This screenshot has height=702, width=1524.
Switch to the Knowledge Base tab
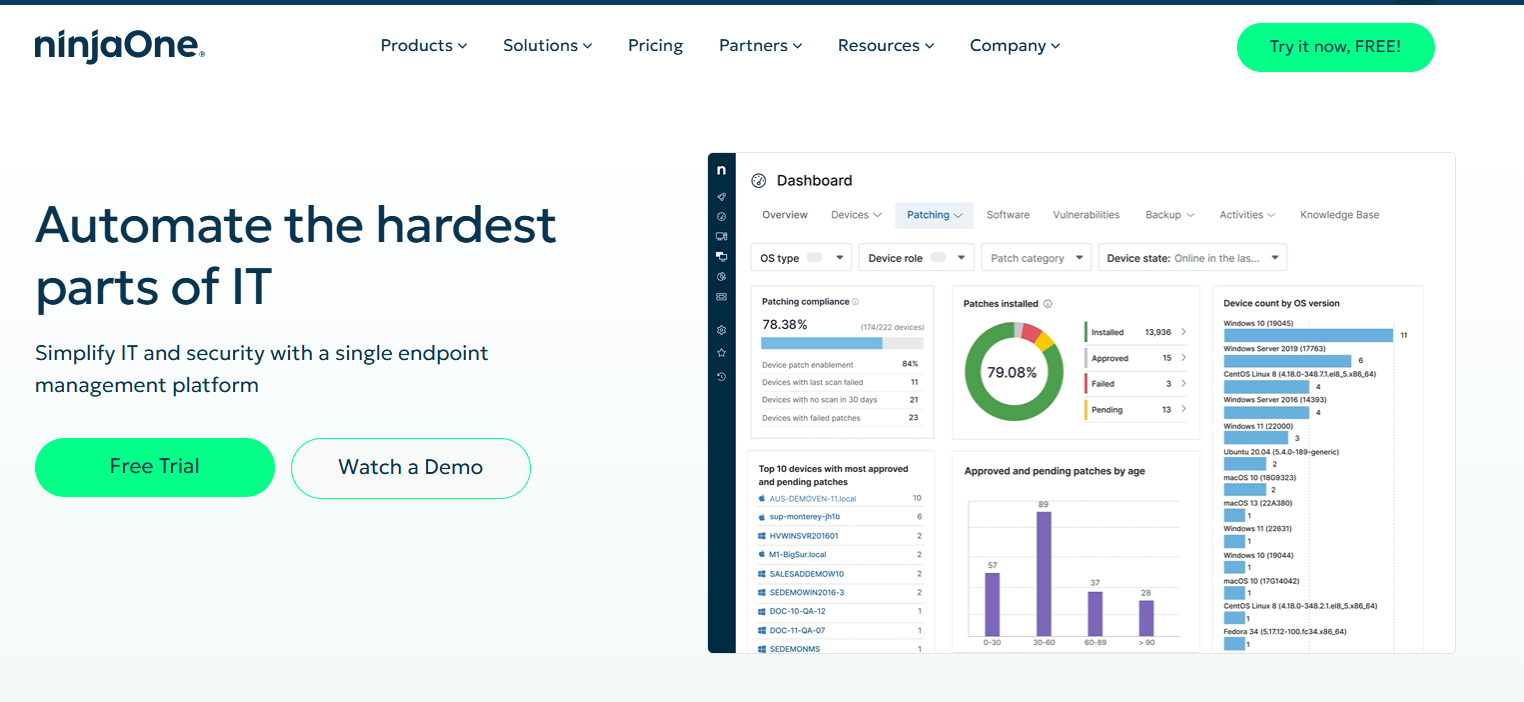(x=1339, y=215)
